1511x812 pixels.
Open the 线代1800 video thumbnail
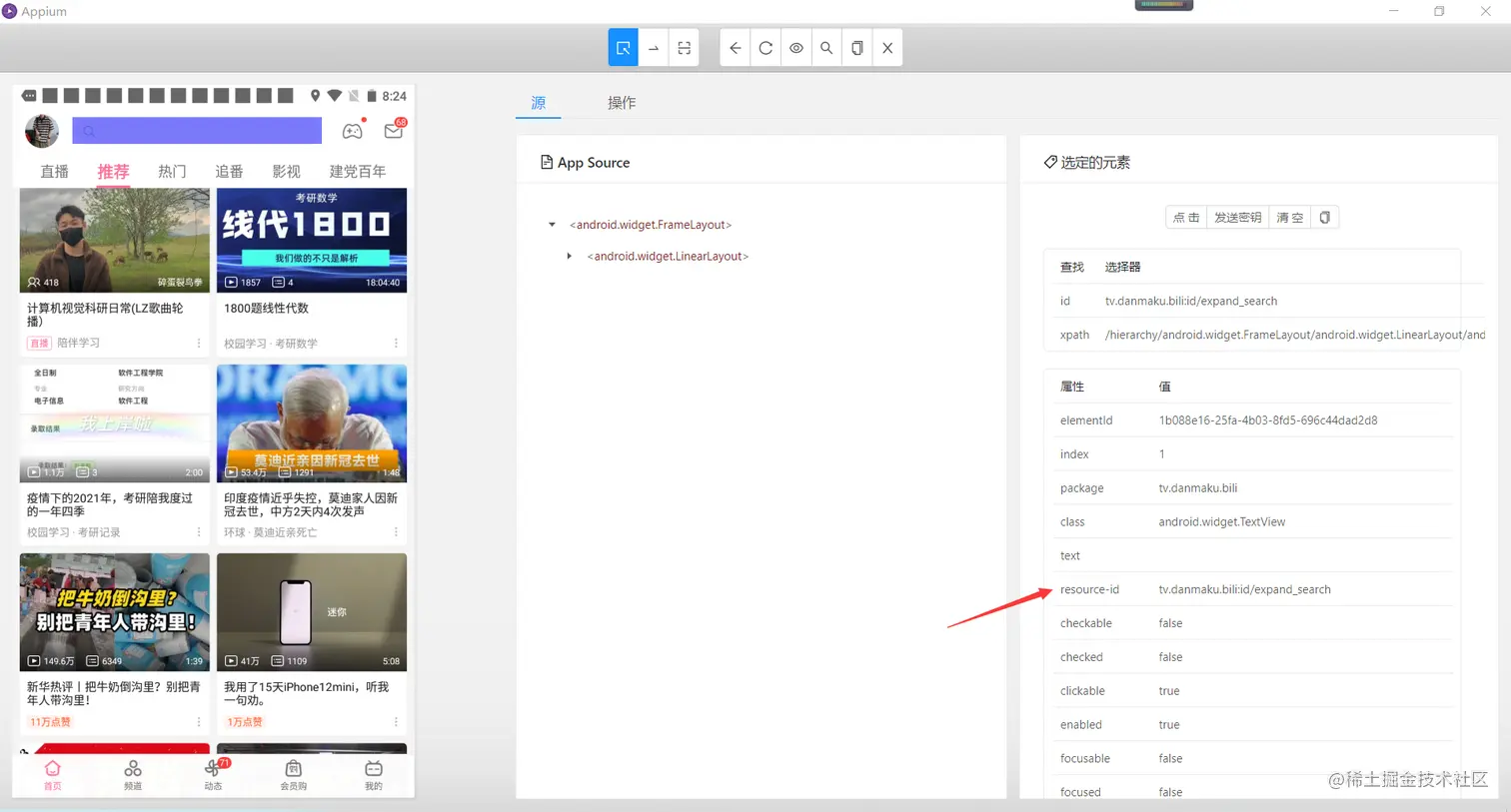pos(312,240)
